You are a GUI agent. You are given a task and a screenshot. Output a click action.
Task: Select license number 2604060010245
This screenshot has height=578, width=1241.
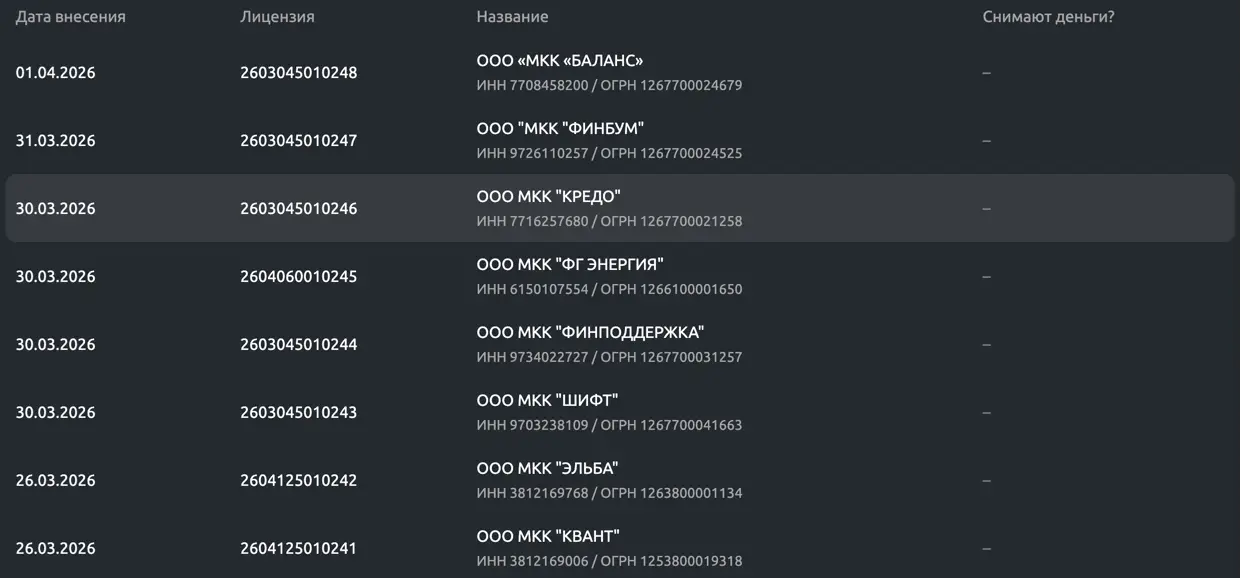pyautogui.click(x=298, y=277)
